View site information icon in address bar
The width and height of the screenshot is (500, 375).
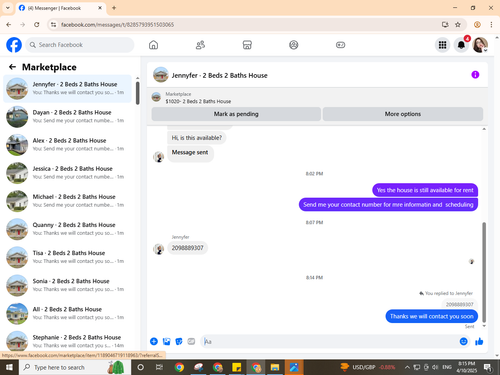pos(53,24)
